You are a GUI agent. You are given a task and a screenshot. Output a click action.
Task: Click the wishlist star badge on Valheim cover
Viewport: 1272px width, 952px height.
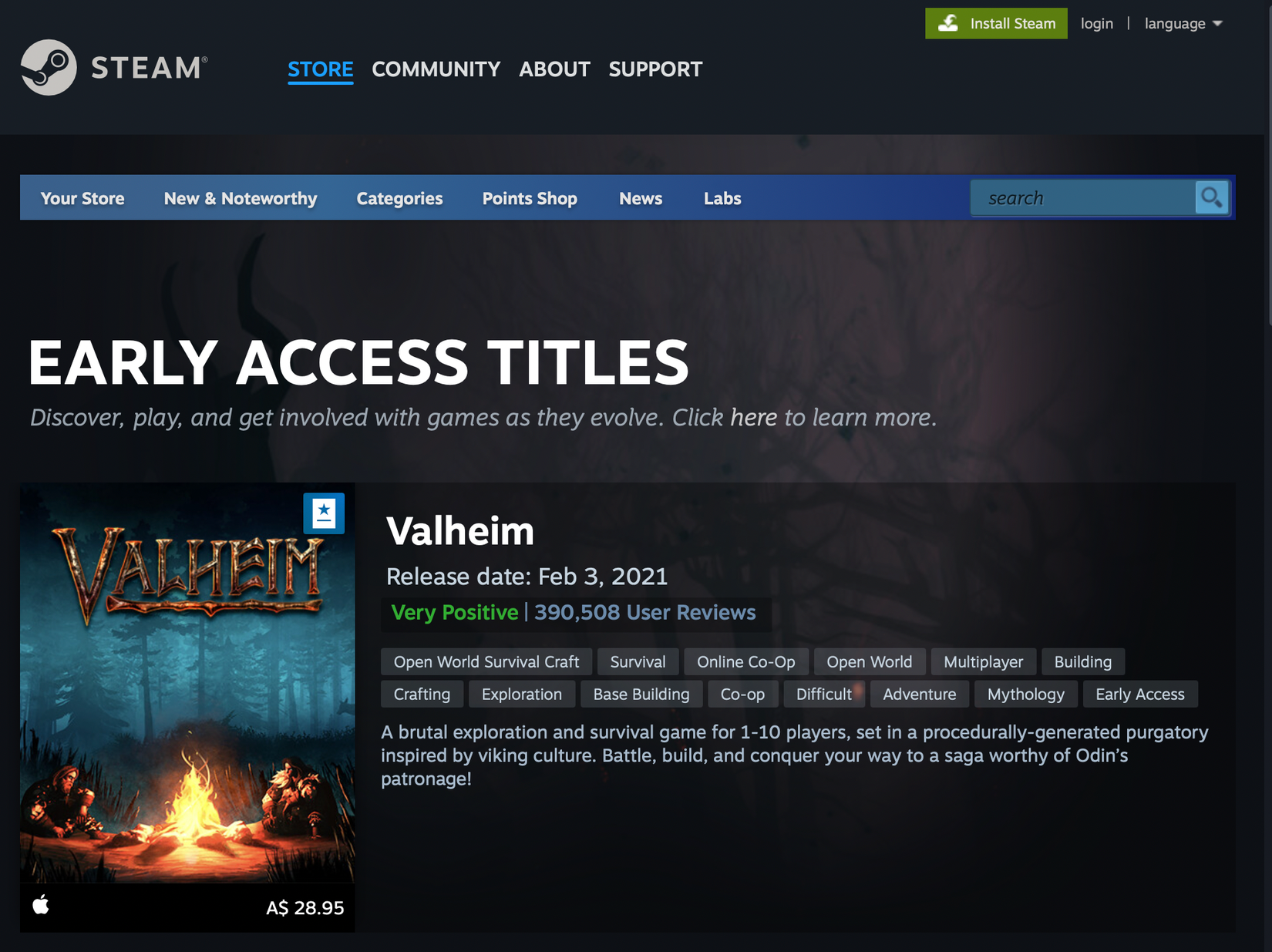[x=324, y=513]
